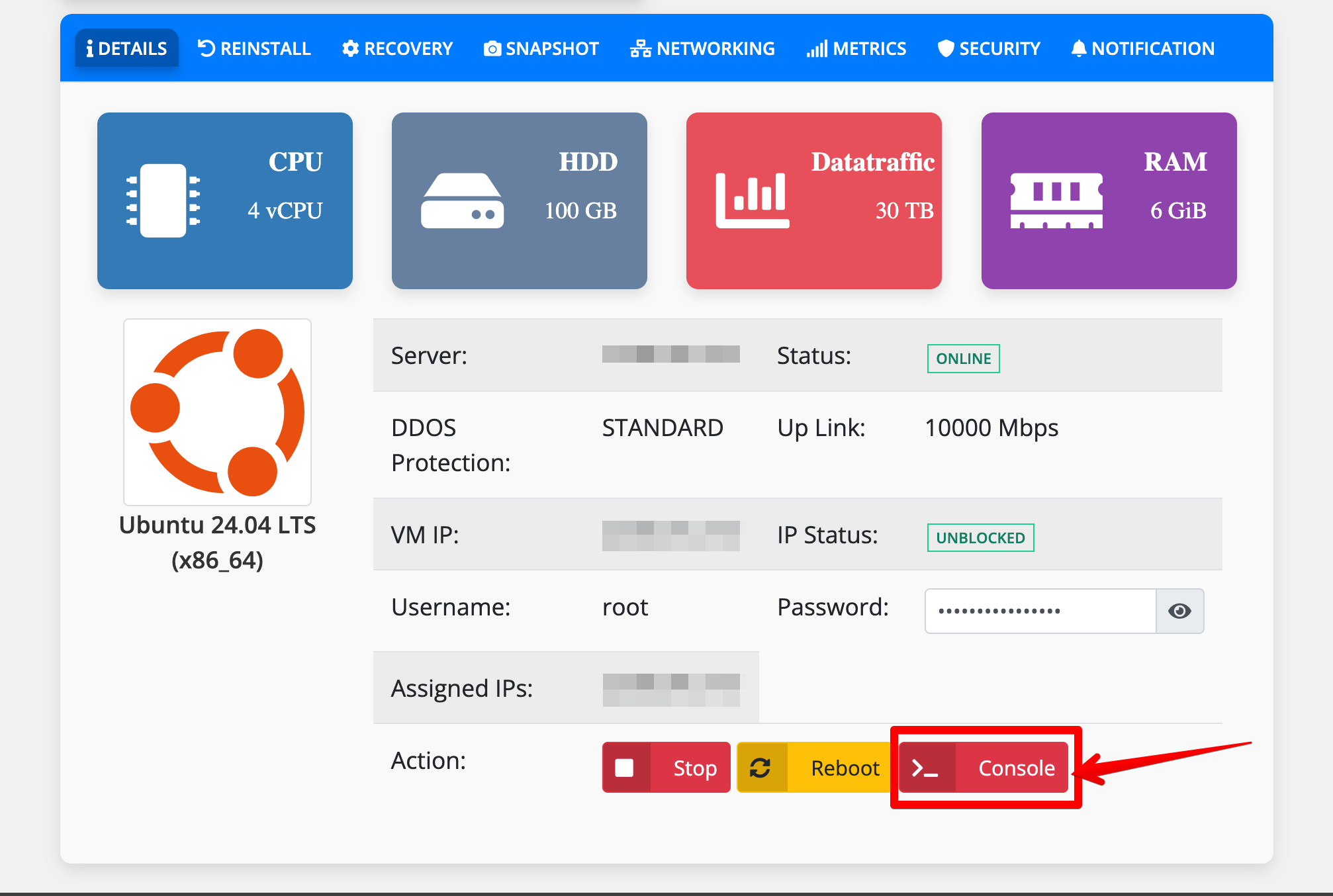
Task: Click the Console terminal prompt icon
Action: [x=925, y=768]
